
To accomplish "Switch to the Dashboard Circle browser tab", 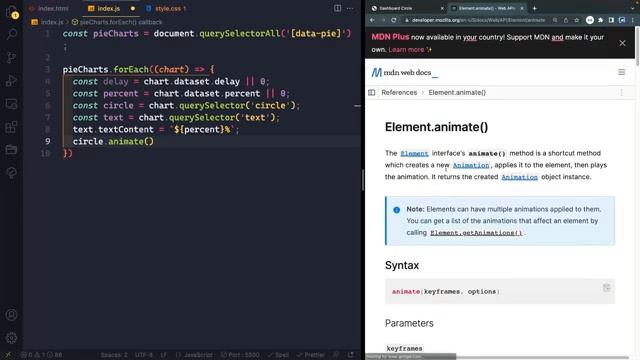I will 407,8.
